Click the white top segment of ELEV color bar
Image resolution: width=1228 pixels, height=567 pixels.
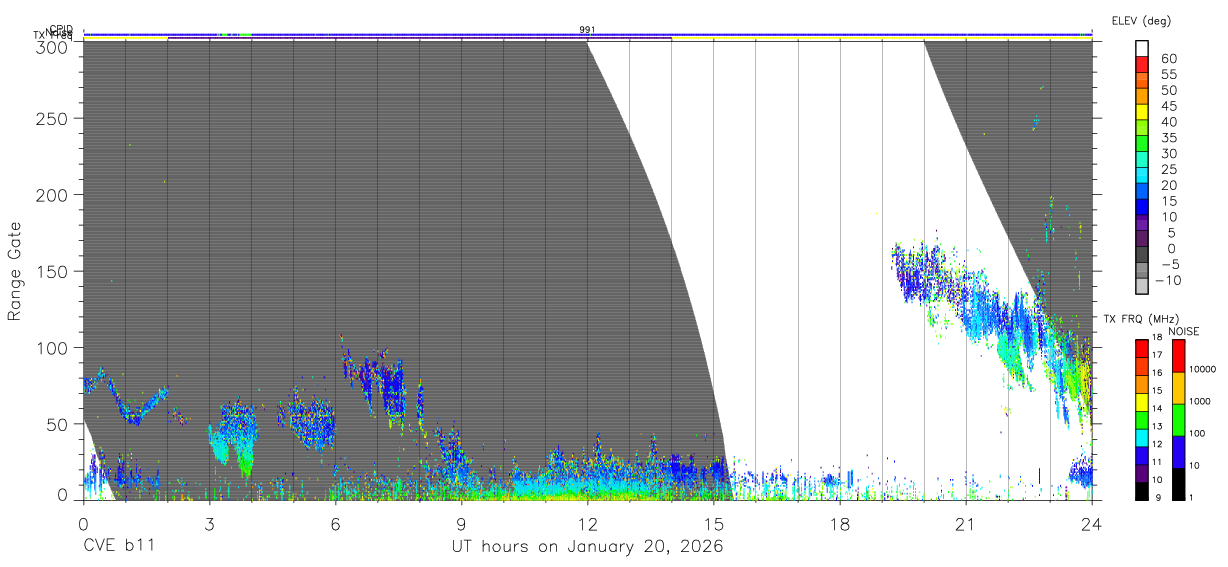point(1142,46)
